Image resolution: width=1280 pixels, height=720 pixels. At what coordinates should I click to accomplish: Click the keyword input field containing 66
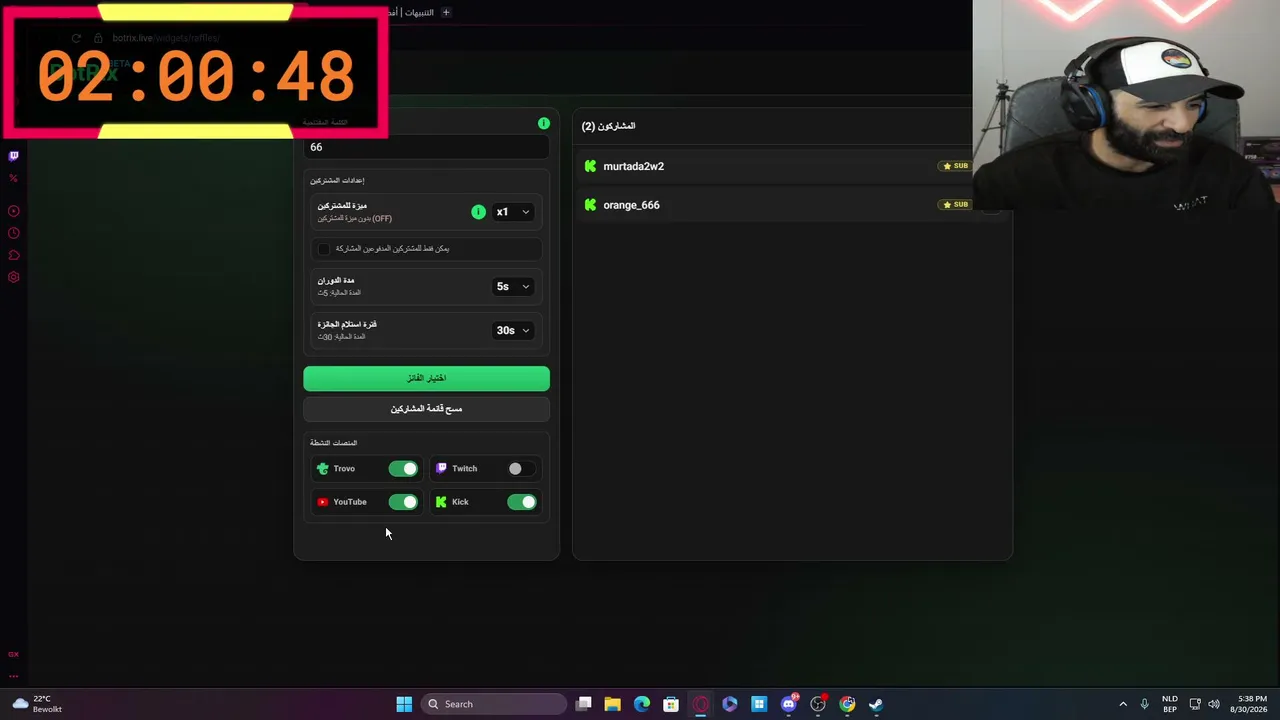pyautogui.click(x=427, y=147)
